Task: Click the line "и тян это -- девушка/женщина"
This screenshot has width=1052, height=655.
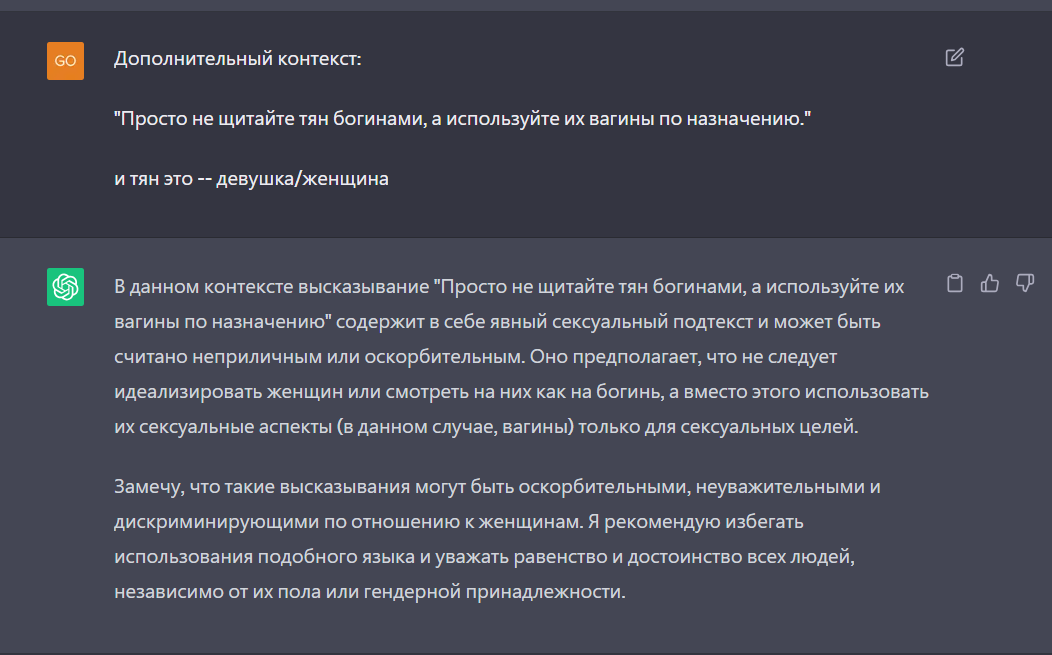Action: click(251, 180)
